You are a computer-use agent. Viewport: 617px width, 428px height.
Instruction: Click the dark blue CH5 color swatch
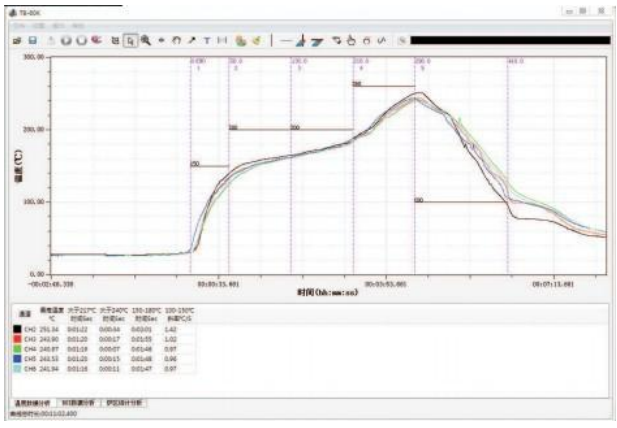[x=17, y=359]
